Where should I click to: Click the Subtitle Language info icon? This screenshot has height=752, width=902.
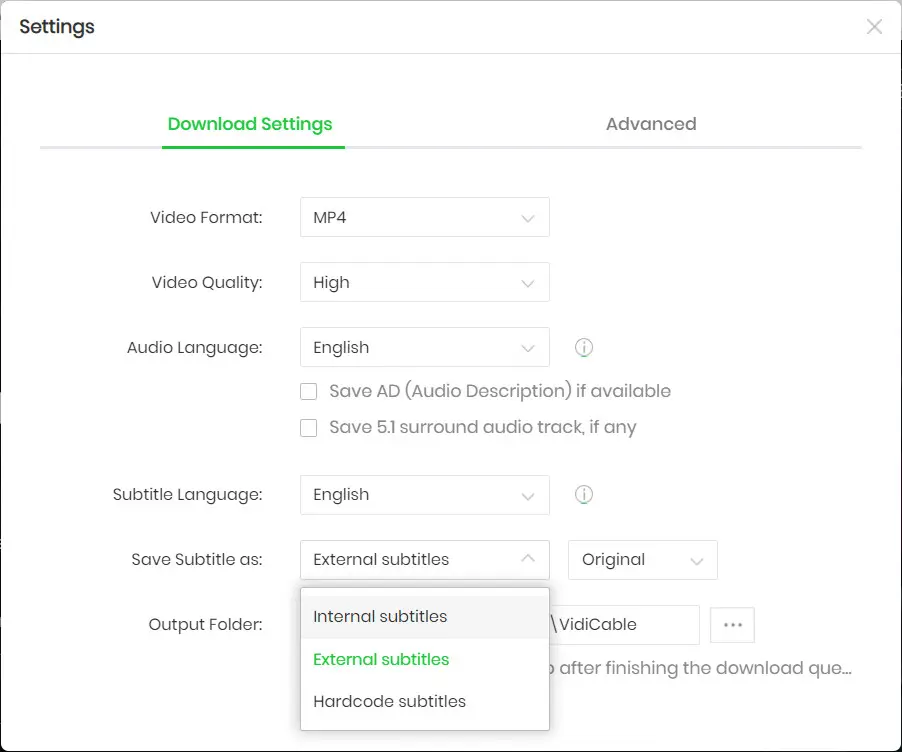[583, 495]
